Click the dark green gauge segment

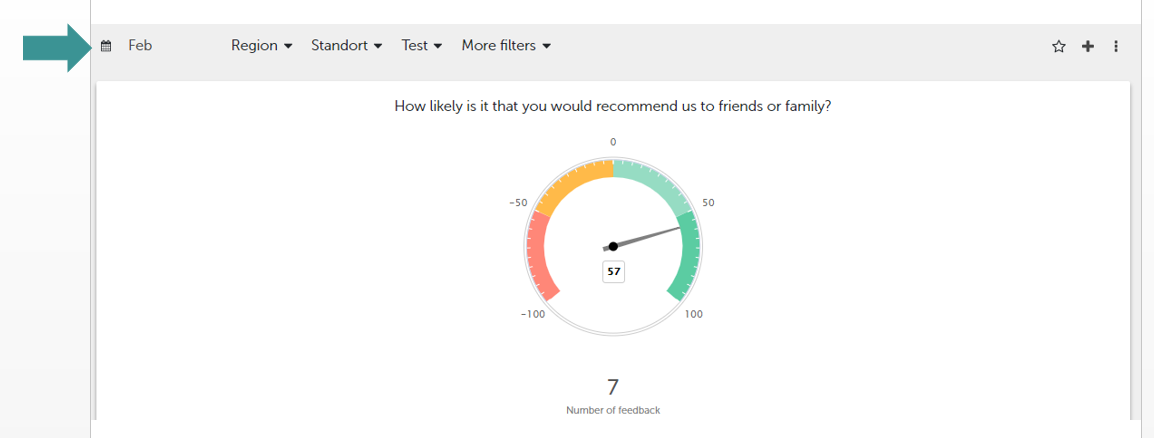coord(684,256)
